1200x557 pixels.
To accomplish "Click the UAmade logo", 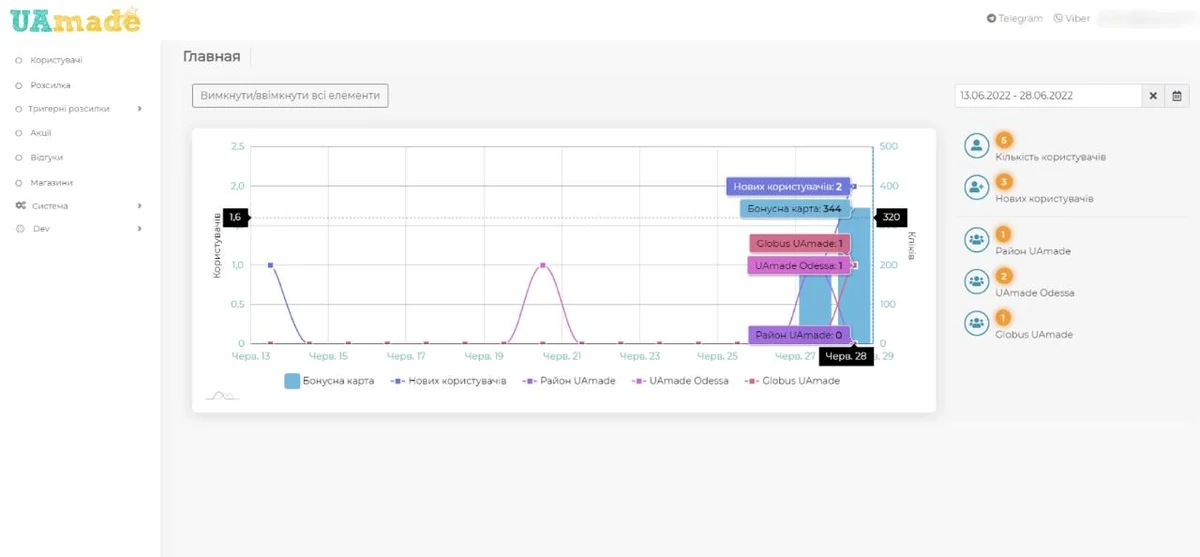I will click(x=75, y=19).
